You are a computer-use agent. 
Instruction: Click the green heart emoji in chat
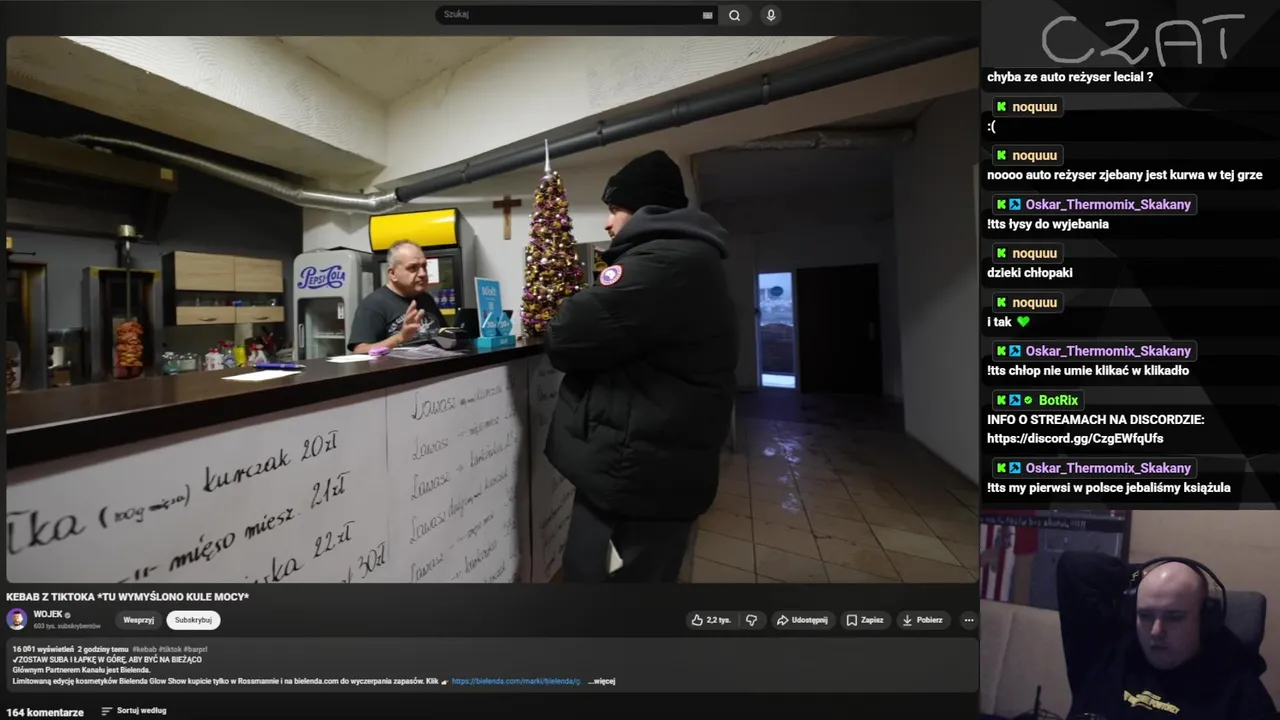(1023, 322)
